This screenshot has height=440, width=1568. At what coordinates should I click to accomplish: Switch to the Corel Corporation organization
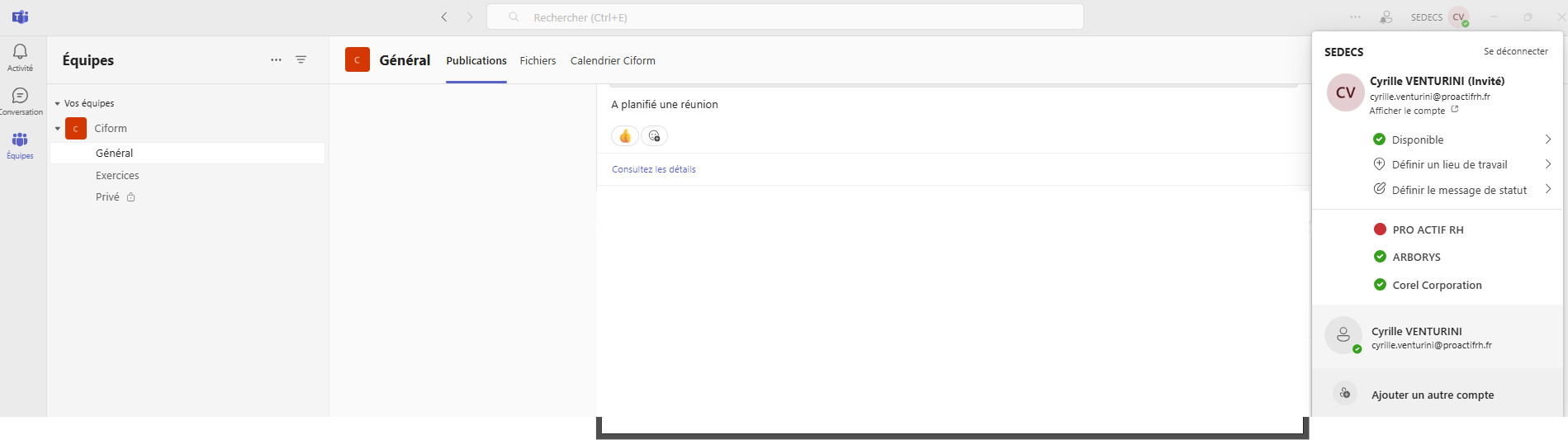[x=1436, y=285]
